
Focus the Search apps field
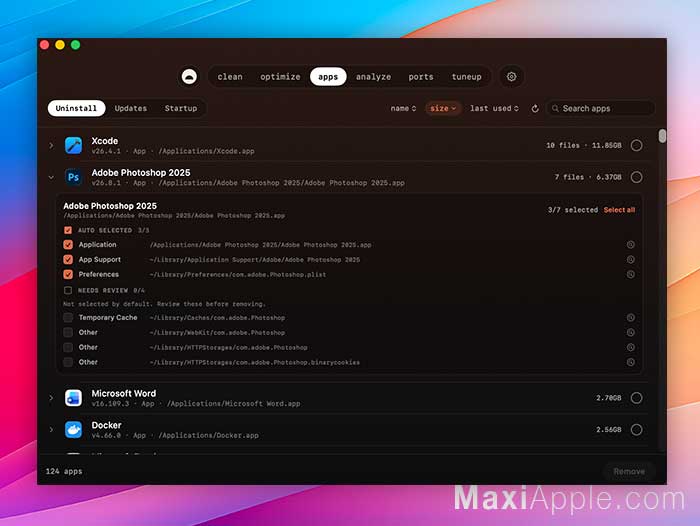pyautogui.click(x=600, y=109)
